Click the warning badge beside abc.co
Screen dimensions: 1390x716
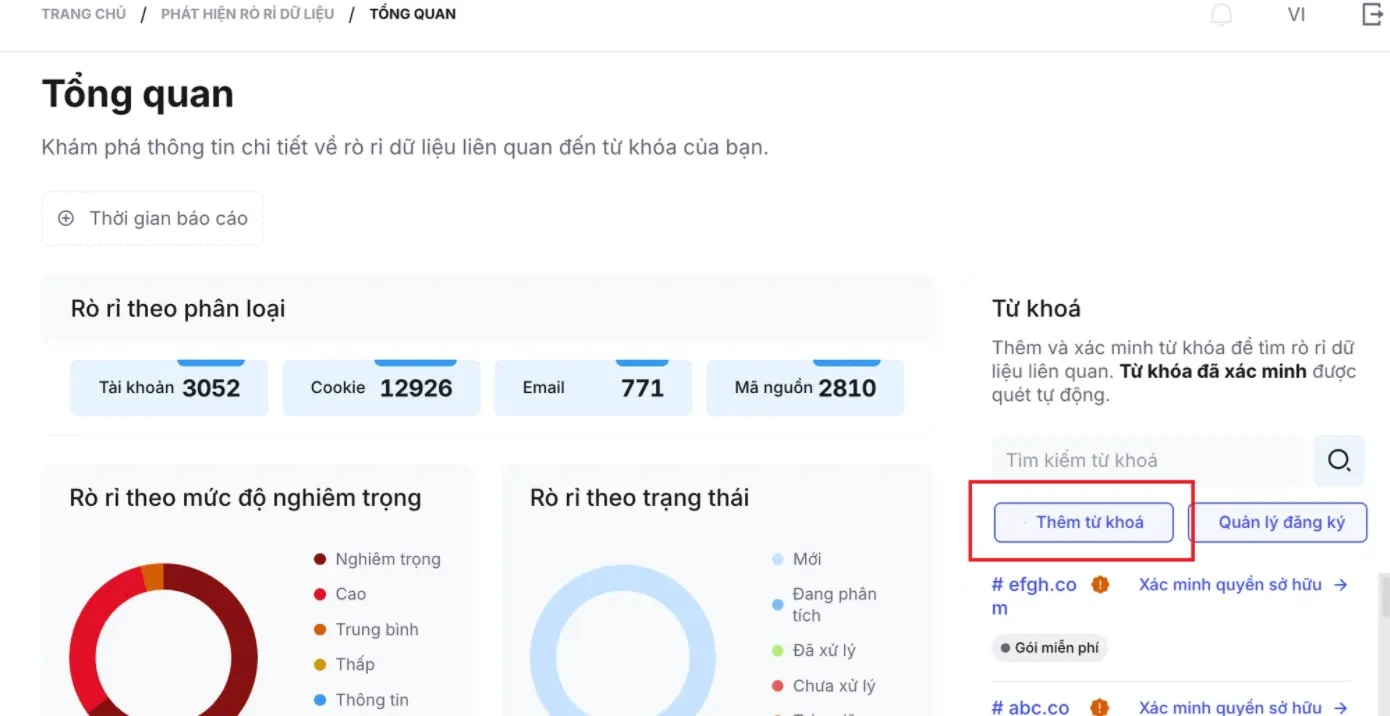tap(1097, 706)
